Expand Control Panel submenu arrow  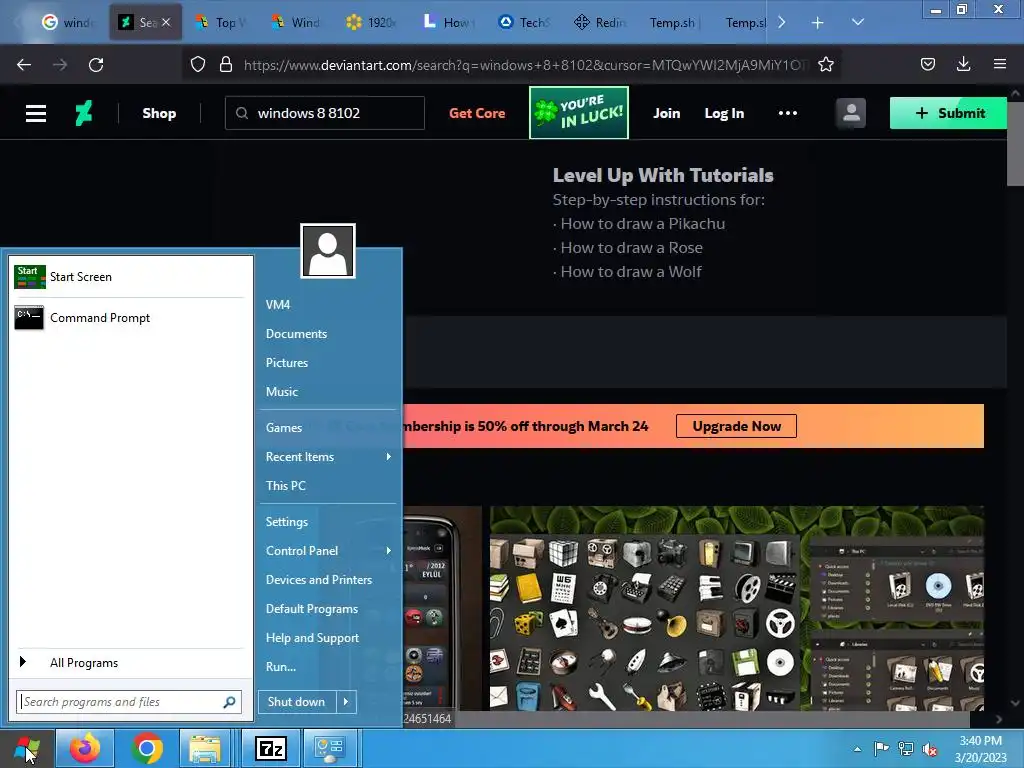coord(389,551)
